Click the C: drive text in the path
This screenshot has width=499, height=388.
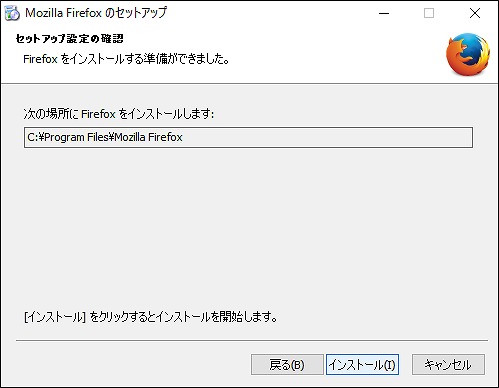pyautogui.click(x=32, y=137)
